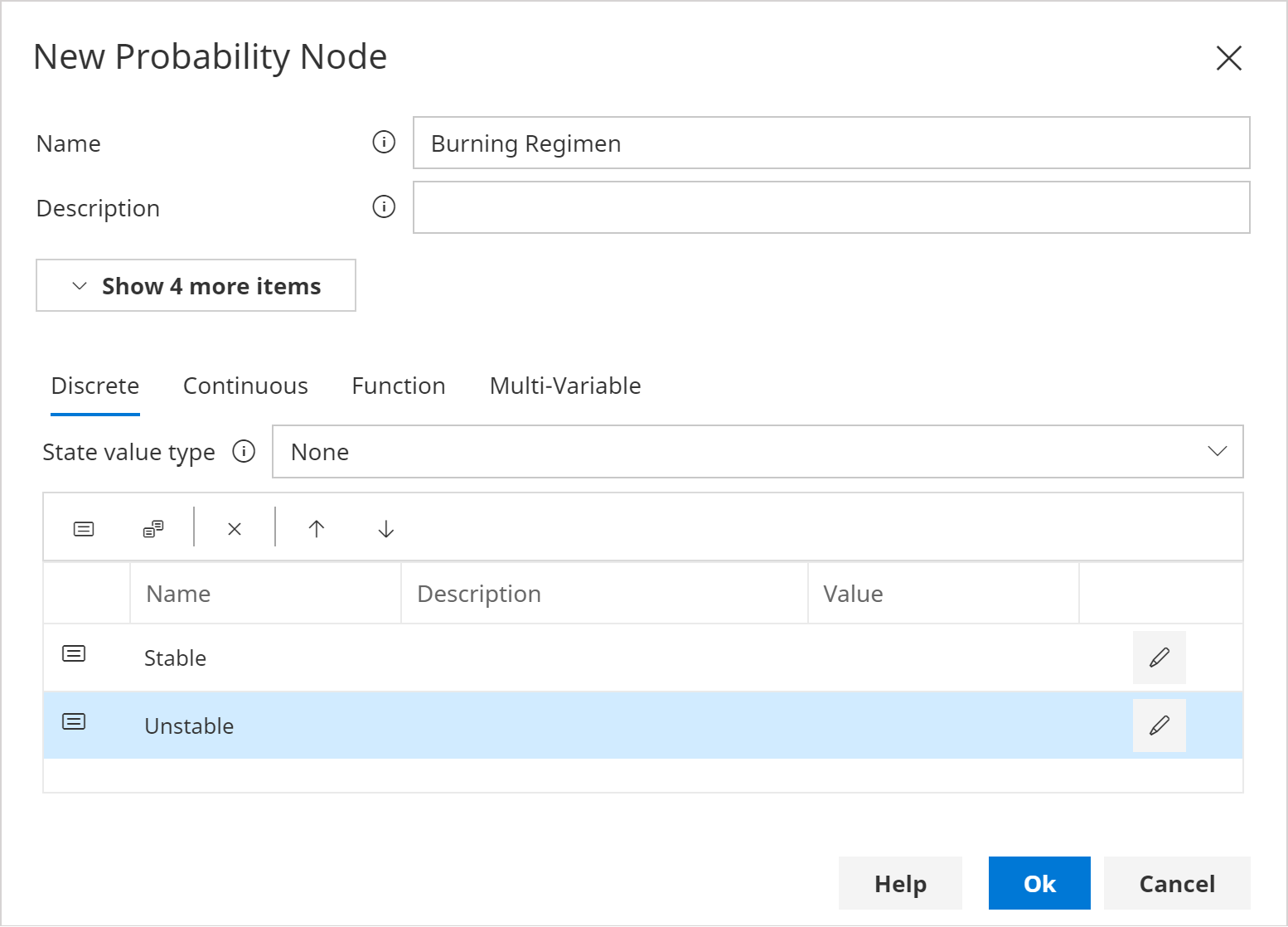The height and width of the screenshot is (927, 1288).
Task: Open the State value type dropdown
Action: coord(758,451)
